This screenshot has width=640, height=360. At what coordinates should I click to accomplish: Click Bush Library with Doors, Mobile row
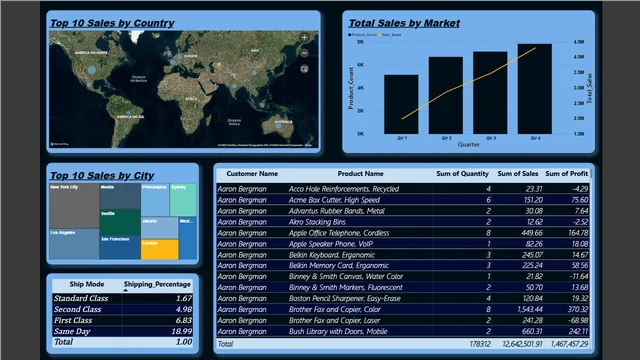click(403, 331)
